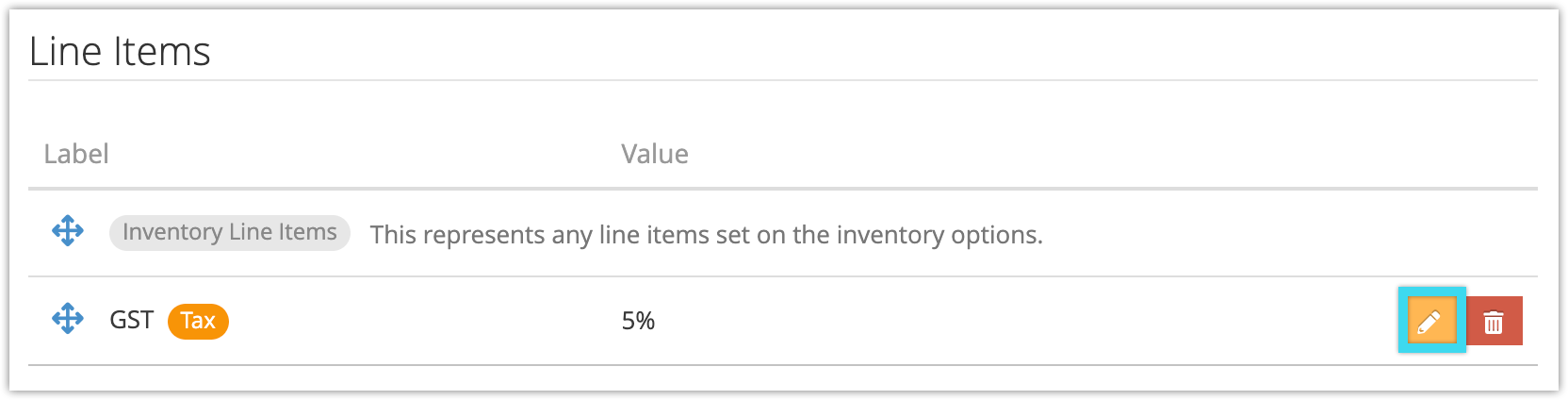The image size is (1568, 400).
Task: Click the orange pencil edit button for GST
Action: [1430, 321]
